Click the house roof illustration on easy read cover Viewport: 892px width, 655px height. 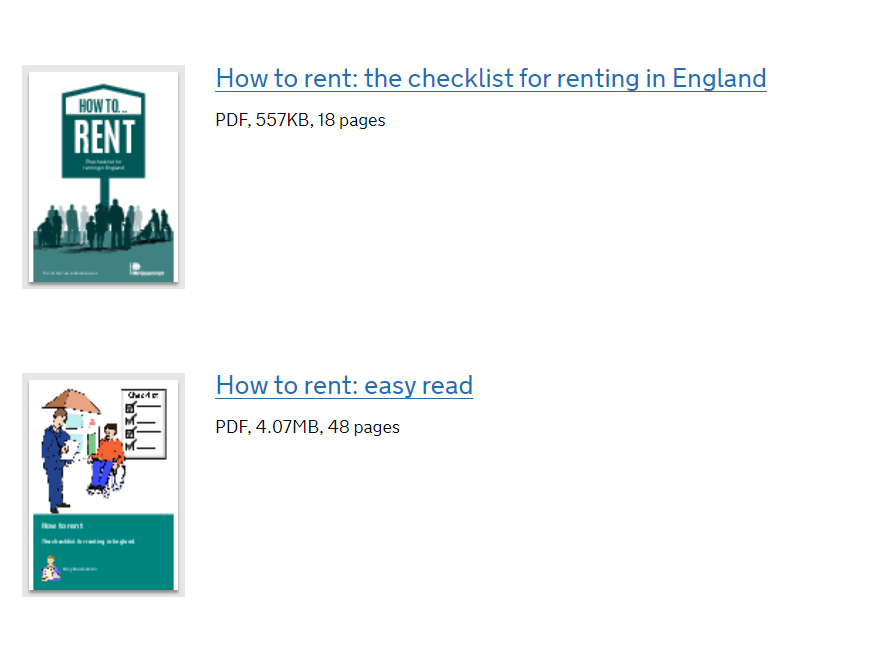[x=71, y=401]
